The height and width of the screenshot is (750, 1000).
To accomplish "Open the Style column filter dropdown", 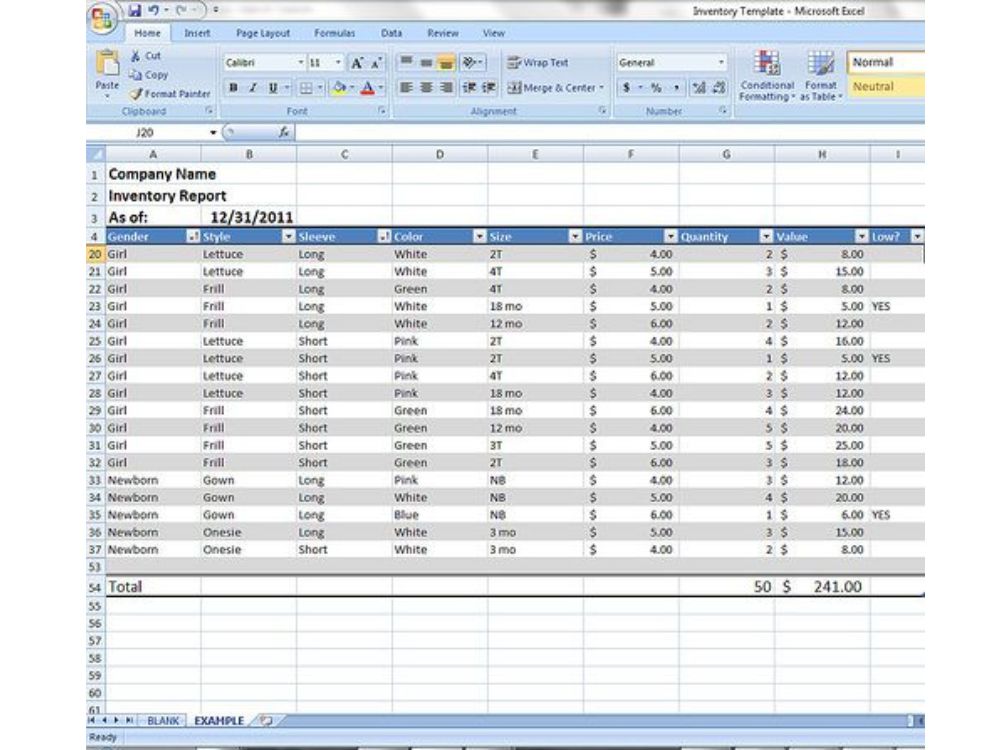I will pos(288,237).
